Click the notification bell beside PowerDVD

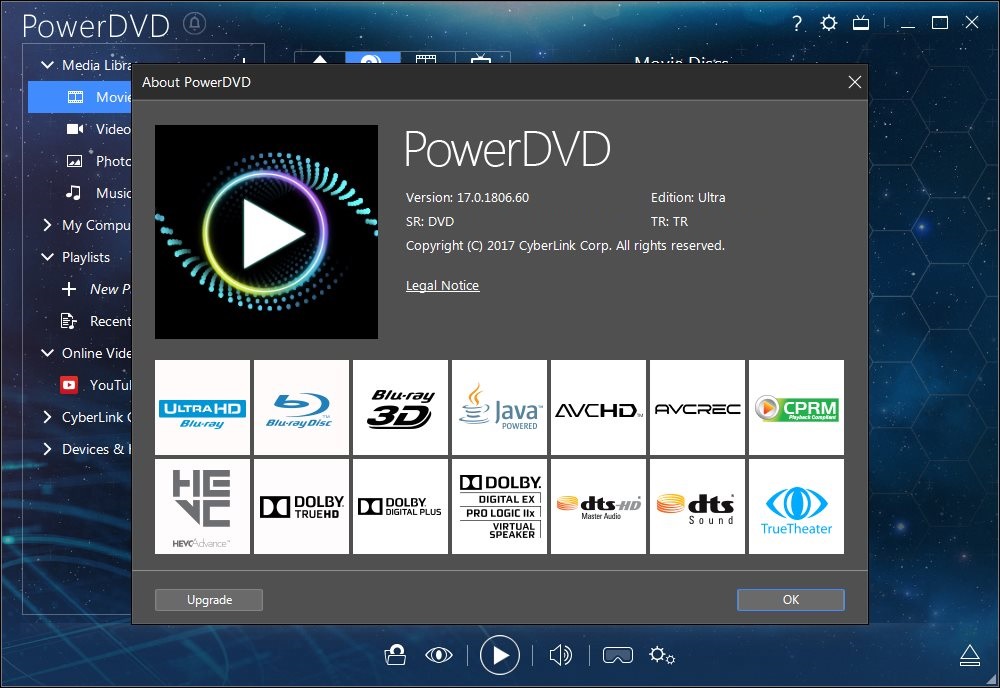[x=195, y=24]
